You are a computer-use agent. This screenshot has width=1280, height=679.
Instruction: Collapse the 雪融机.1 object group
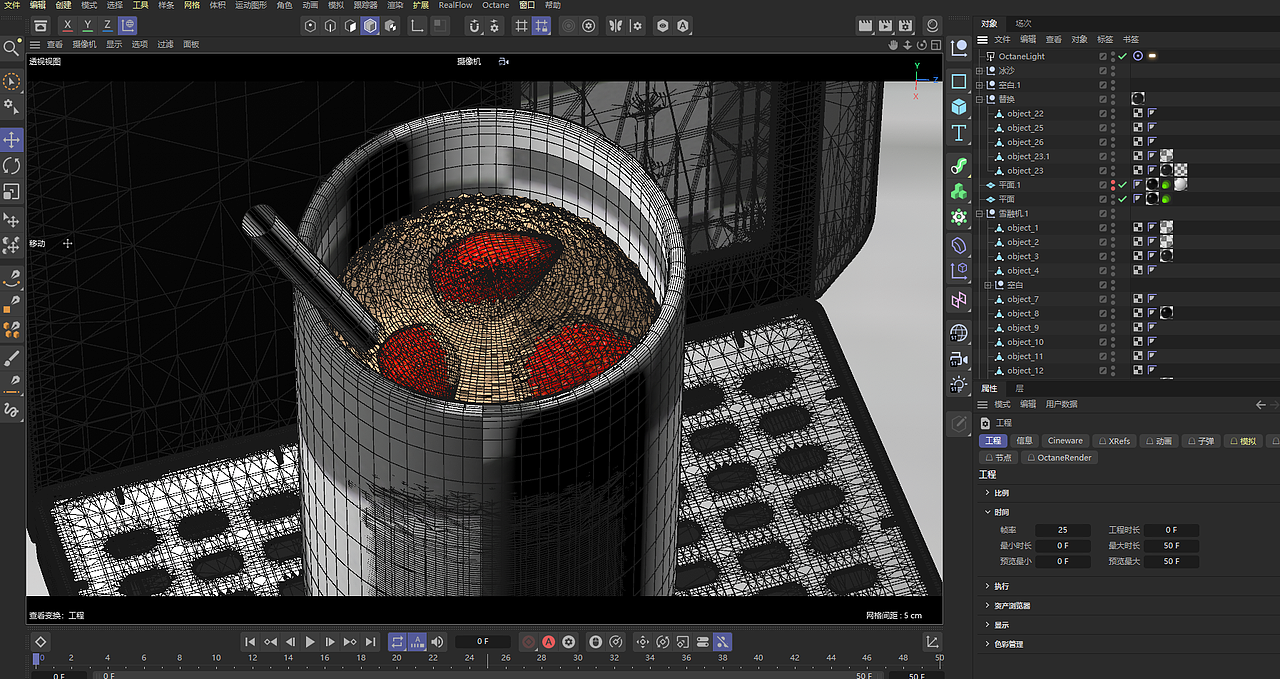[x=979, y=213]
